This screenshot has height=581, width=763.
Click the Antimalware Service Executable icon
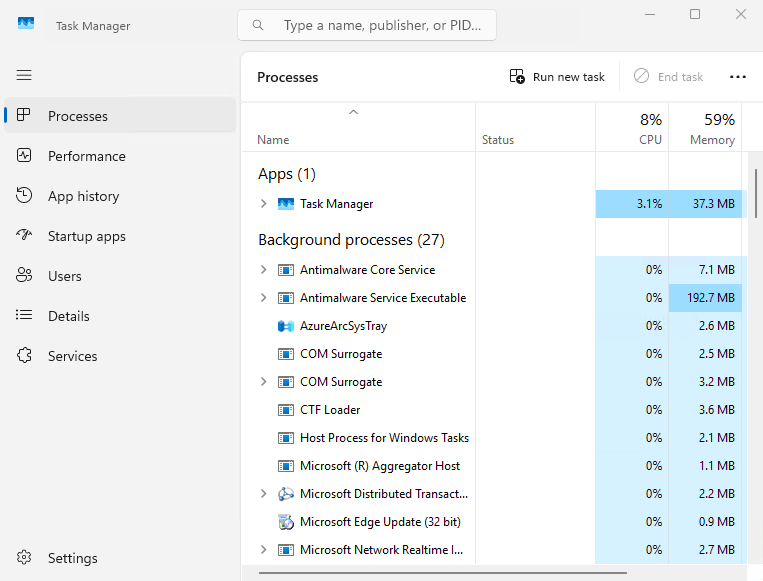(286, 298)
